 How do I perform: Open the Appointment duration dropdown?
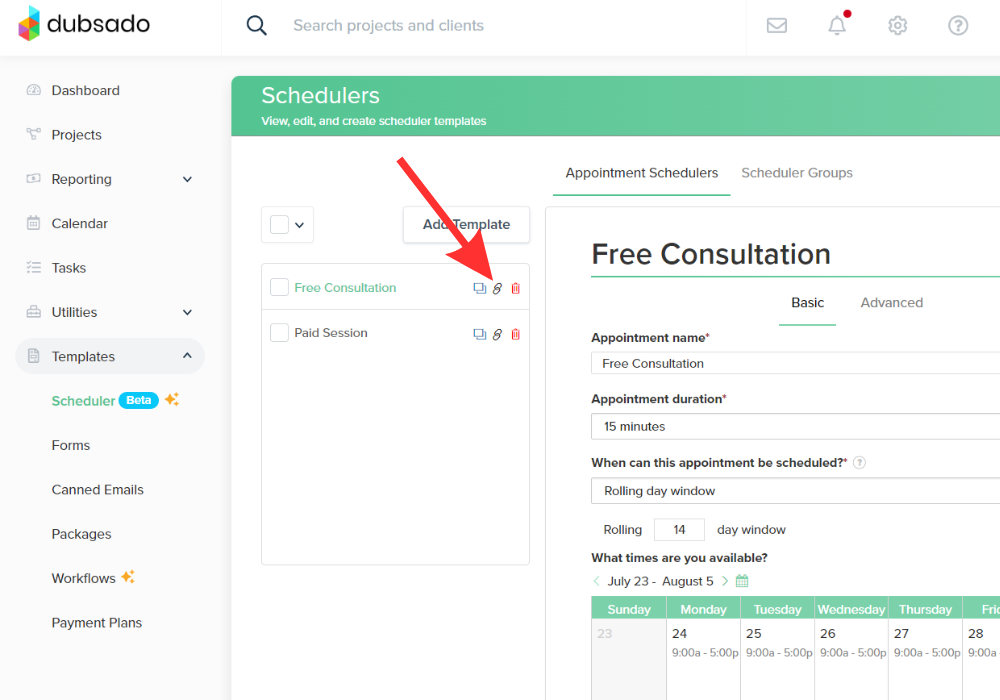tap(795, 427)
